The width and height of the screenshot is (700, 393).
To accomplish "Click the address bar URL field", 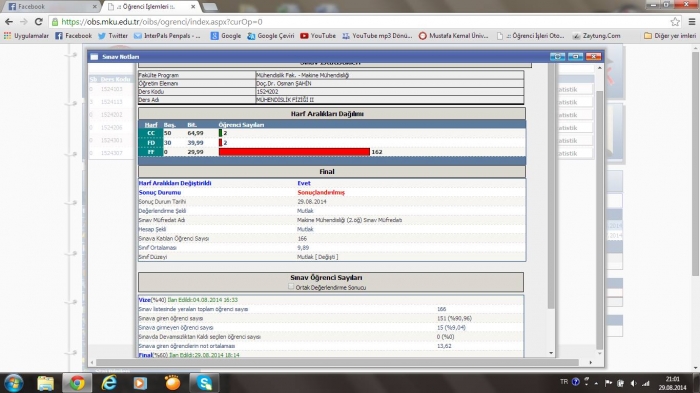I will 357,21.
